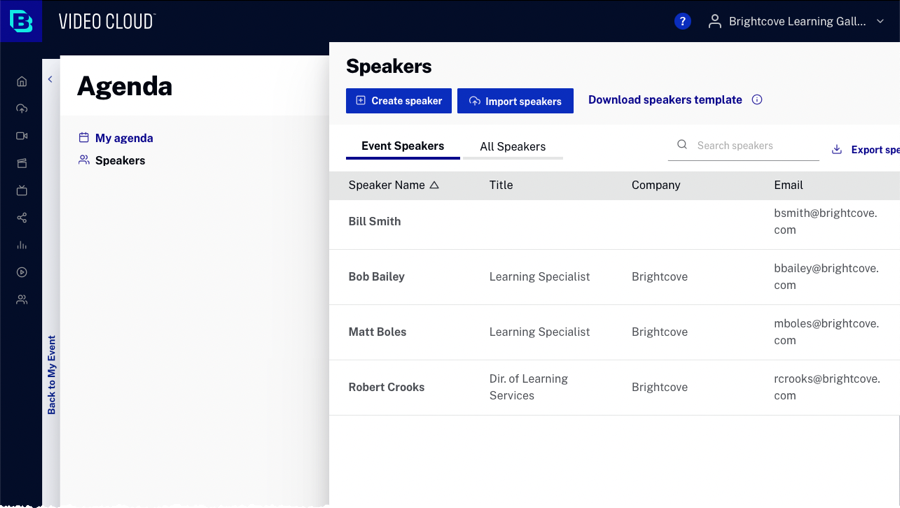This screenshot has width=900, height=508.
Task: Focus the Search speakers field
Action: (x=743, y=146)
